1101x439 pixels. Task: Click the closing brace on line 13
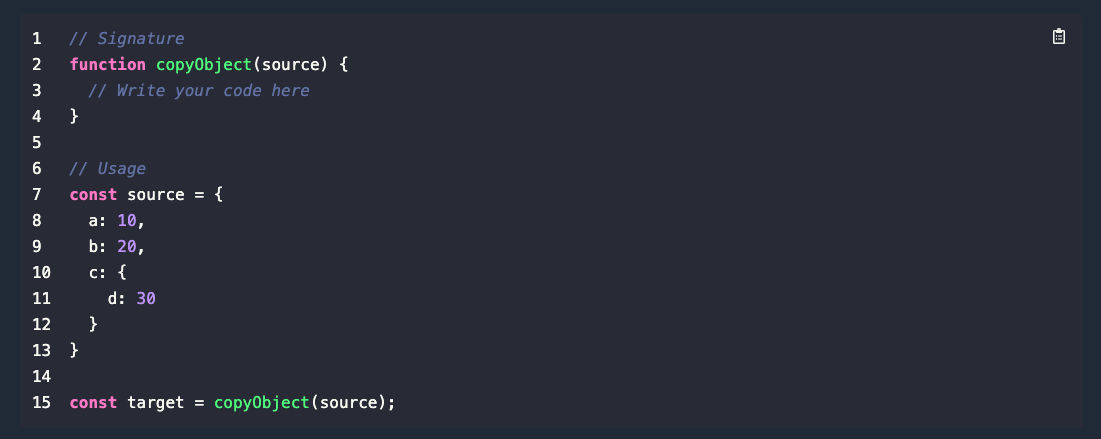[x=74, y=350]
